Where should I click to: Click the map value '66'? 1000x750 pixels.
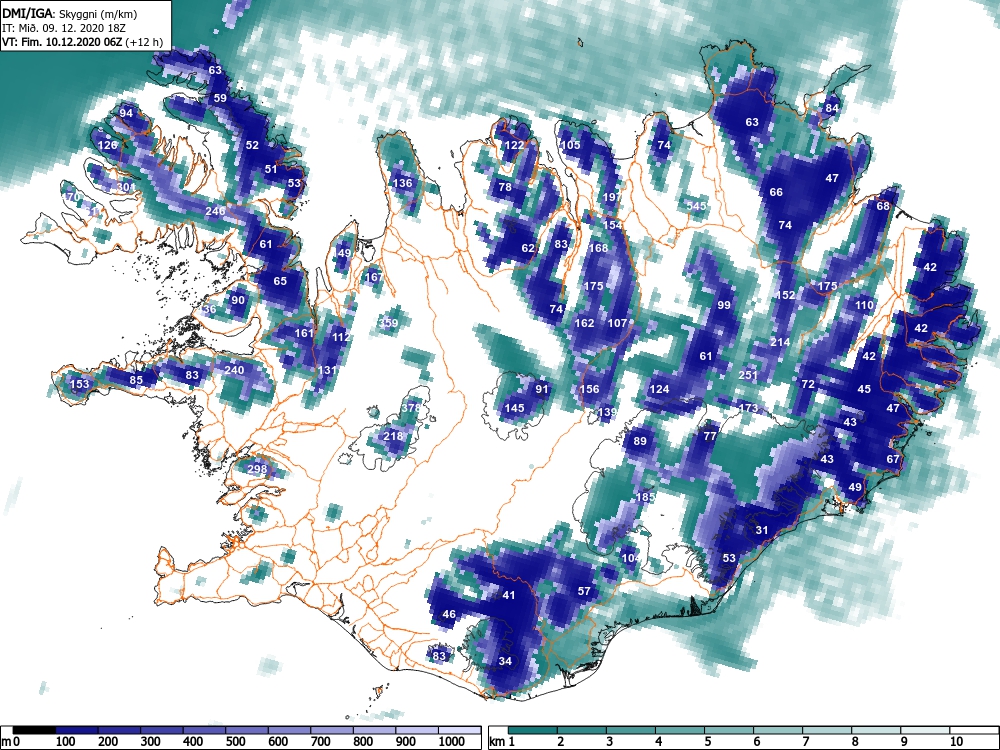point(776,192)
